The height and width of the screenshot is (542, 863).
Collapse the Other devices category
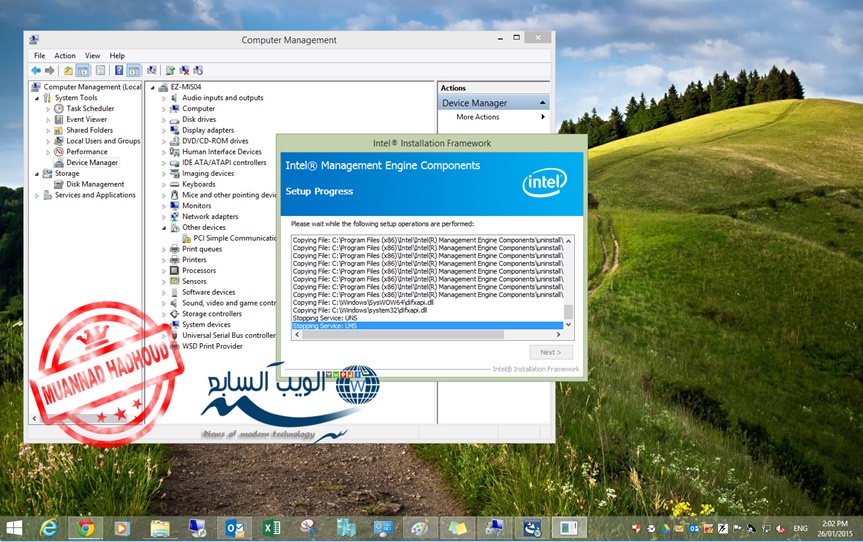click(164, 227)
